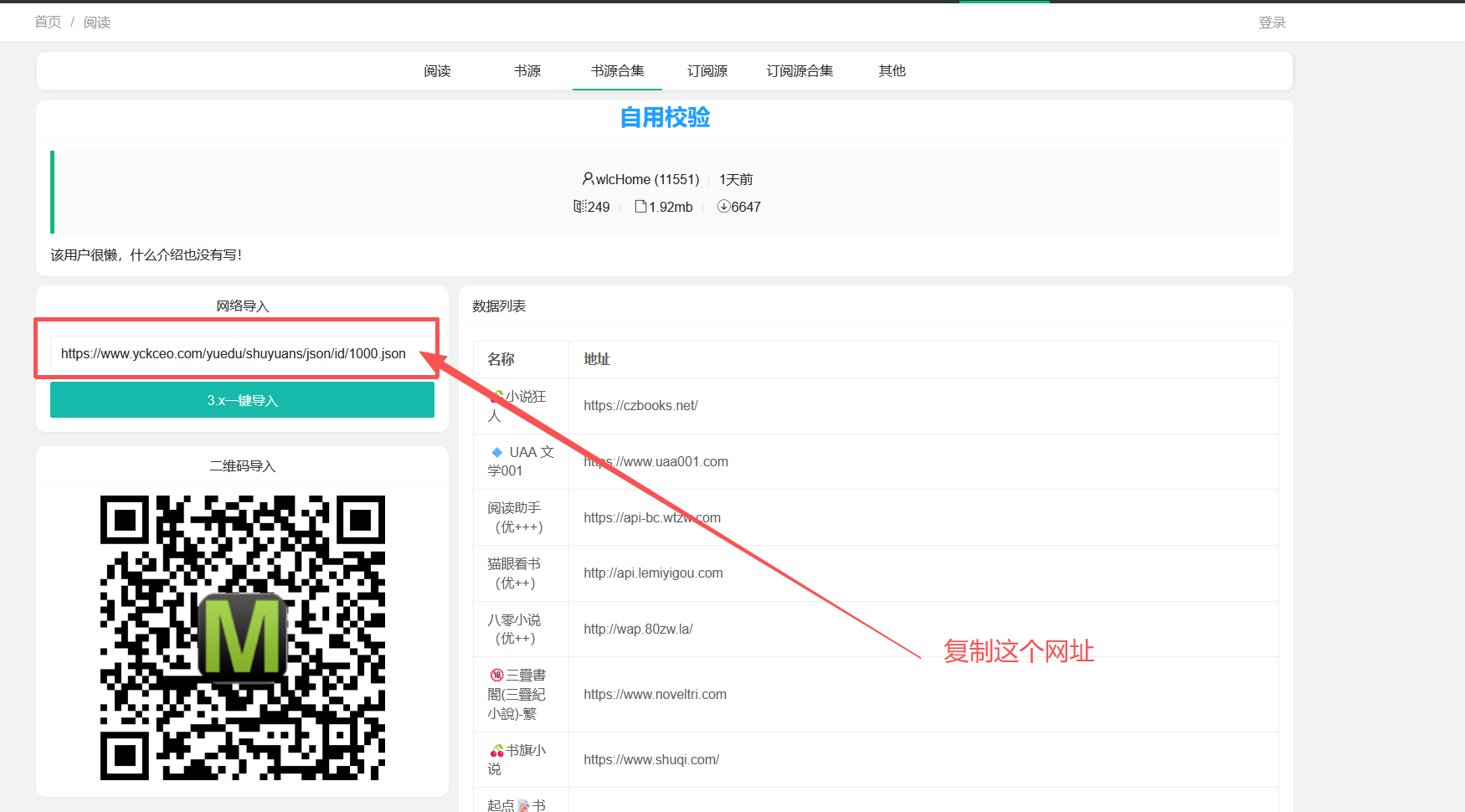Click the download icon beside 6647
Screen dimensions: 1465x812
click(x=723, y=207)
